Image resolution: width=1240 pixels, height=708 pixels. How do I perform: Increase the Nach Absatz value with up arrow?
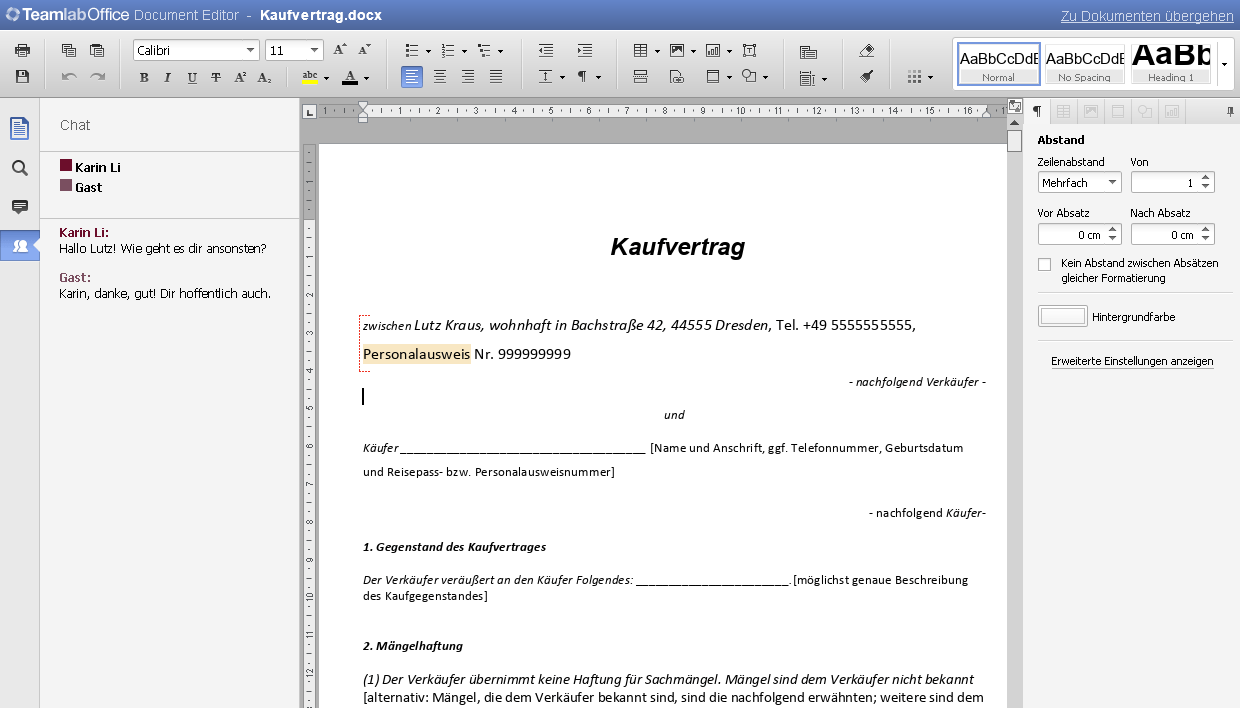(x=1206, y=229)
